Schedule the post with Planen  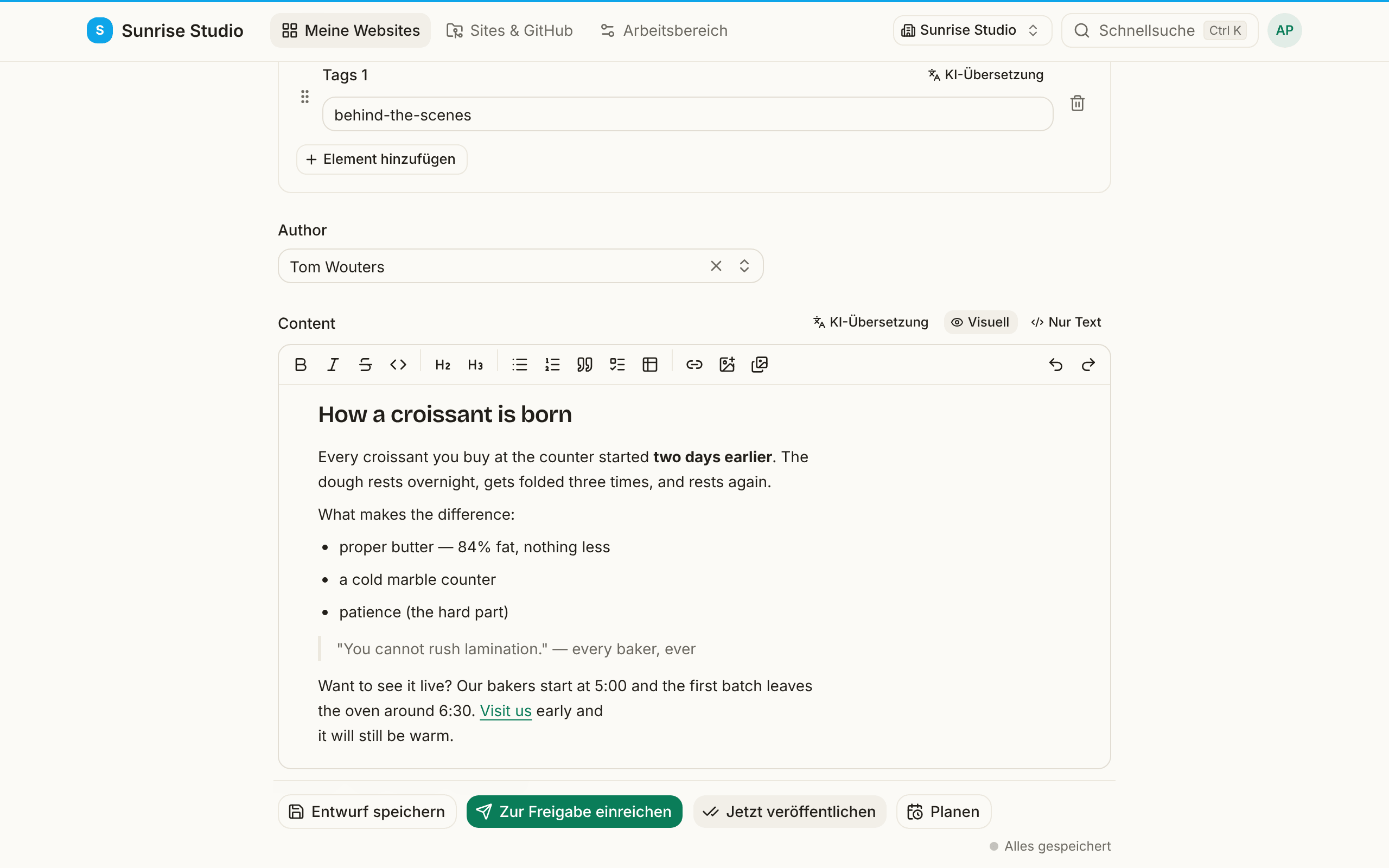coord(944,811)
